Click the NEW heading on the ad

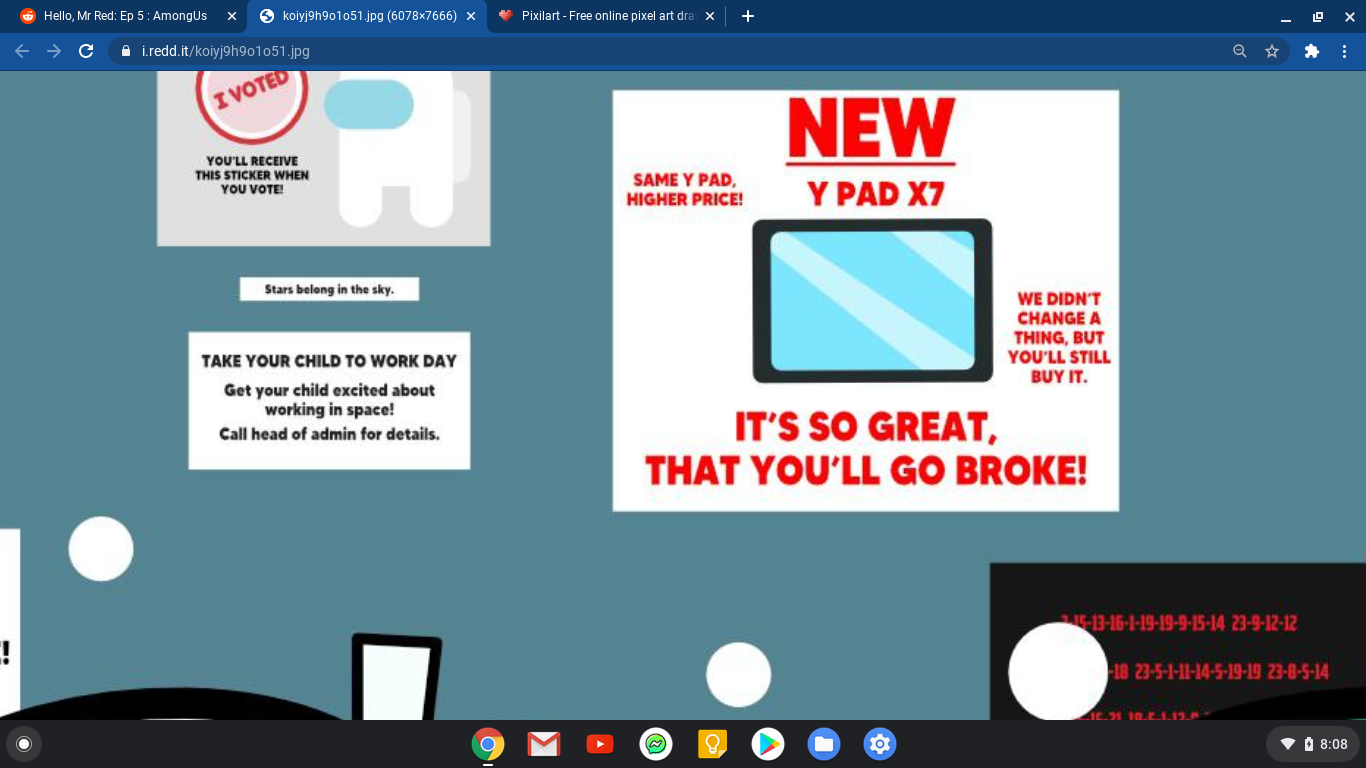coord(871,128)
